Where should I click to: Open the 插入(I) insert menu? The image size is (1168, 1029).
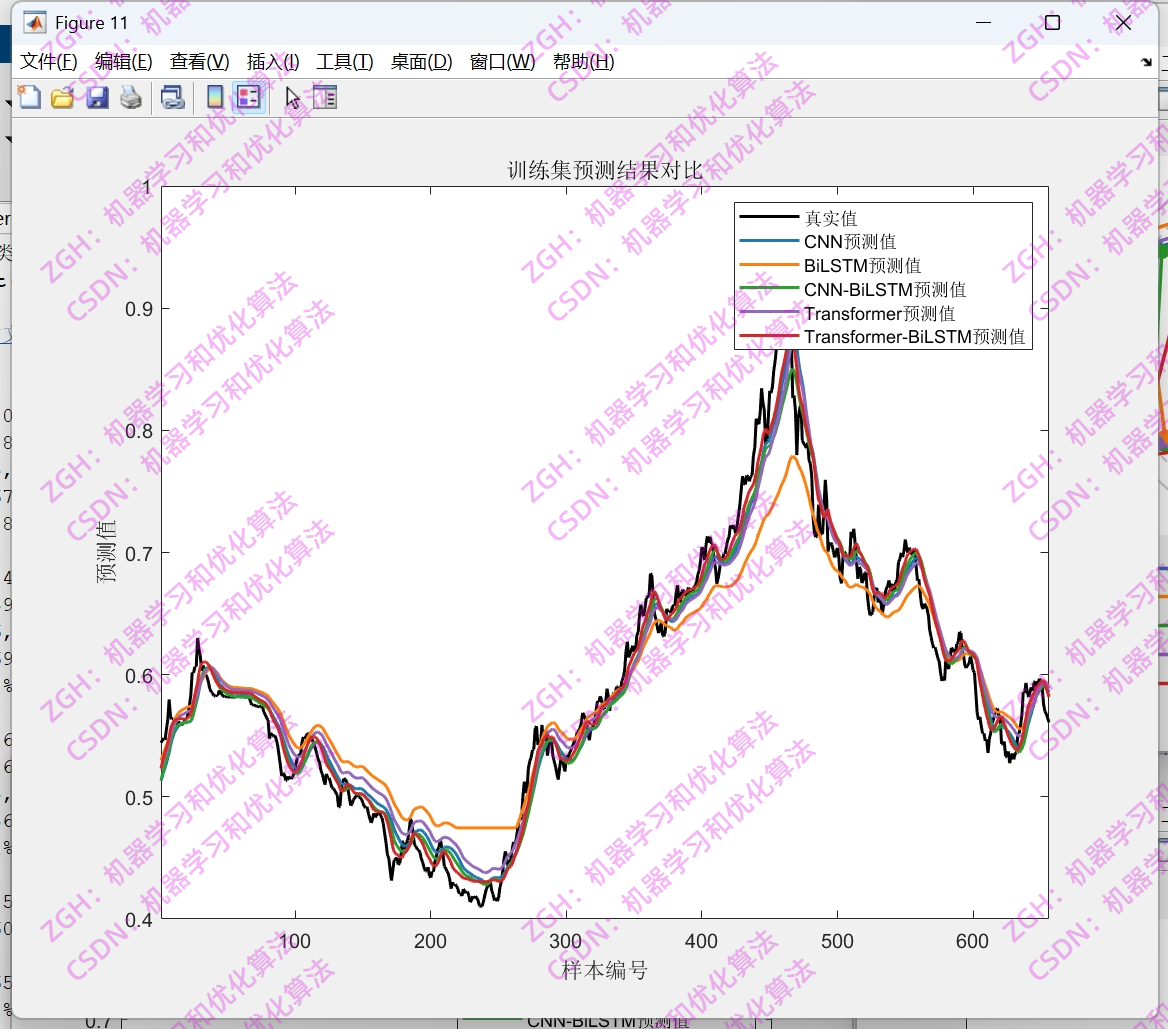(x=271, y=61)
